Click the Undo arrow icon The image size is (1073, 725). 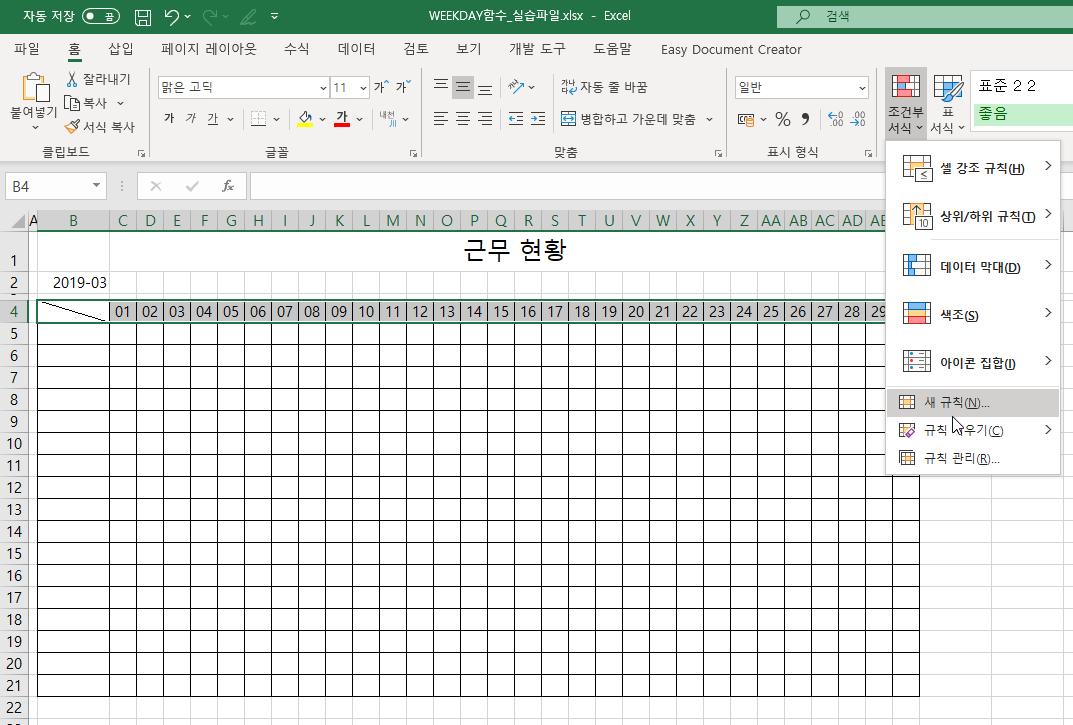[172, 16]
